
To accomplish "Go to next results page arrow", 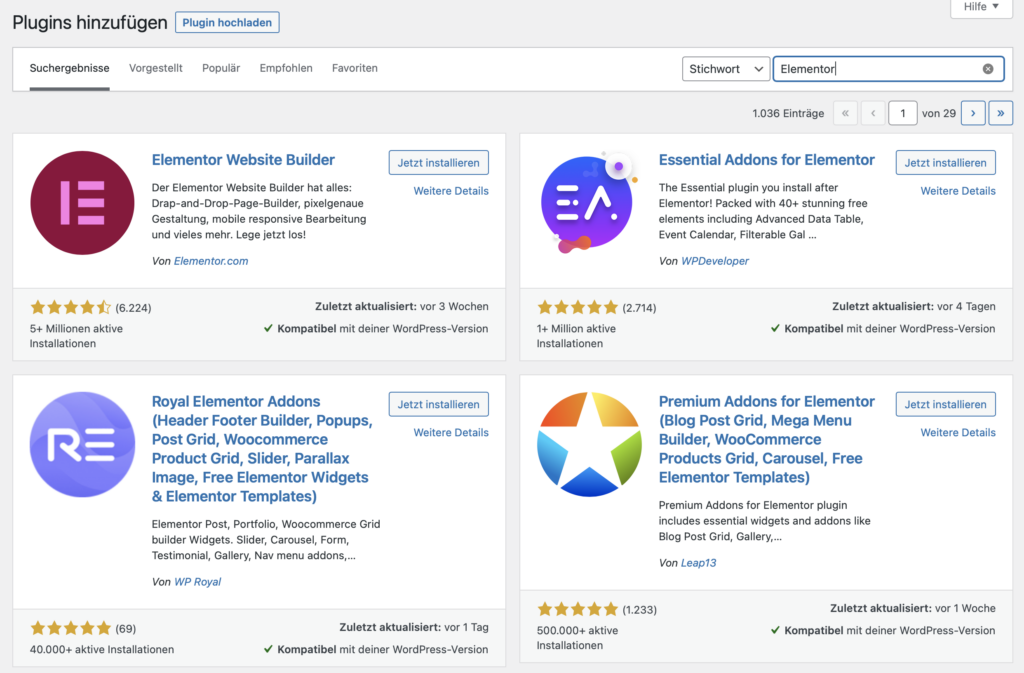I will pyautogui.click(x=973, y=113).
